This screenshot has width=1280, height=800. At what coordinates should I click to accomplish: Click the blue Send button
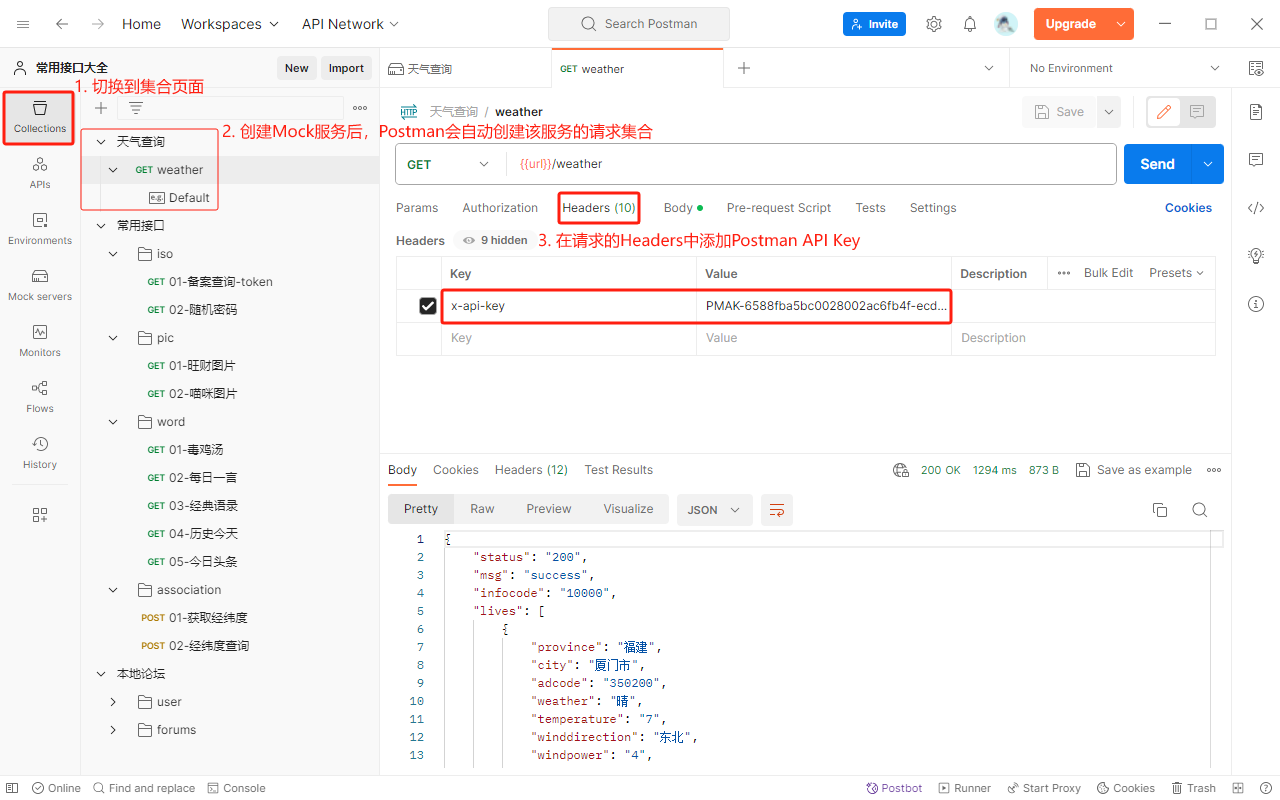(1158, 164)
